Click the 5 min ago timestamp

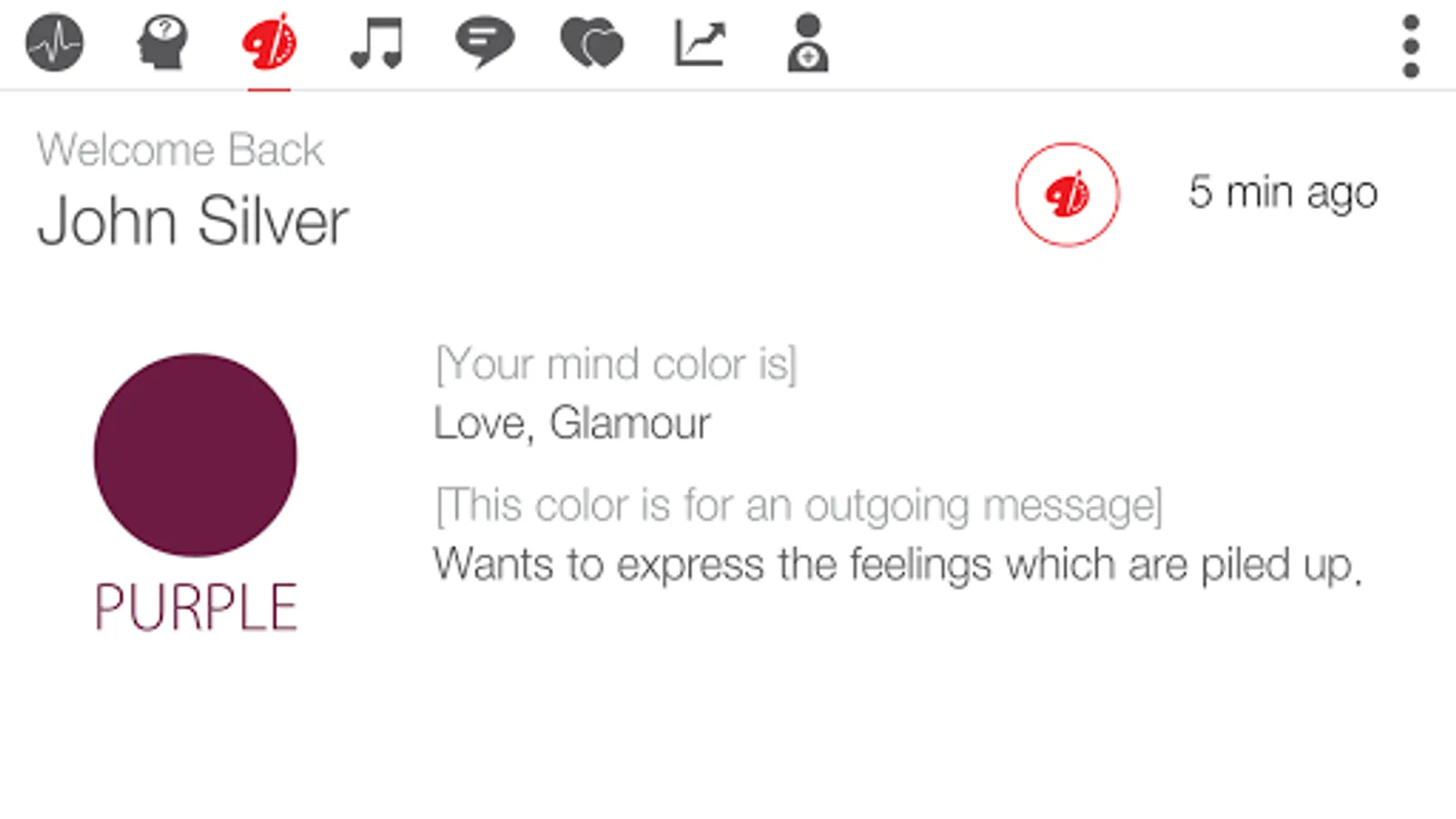click(1283, 193)
